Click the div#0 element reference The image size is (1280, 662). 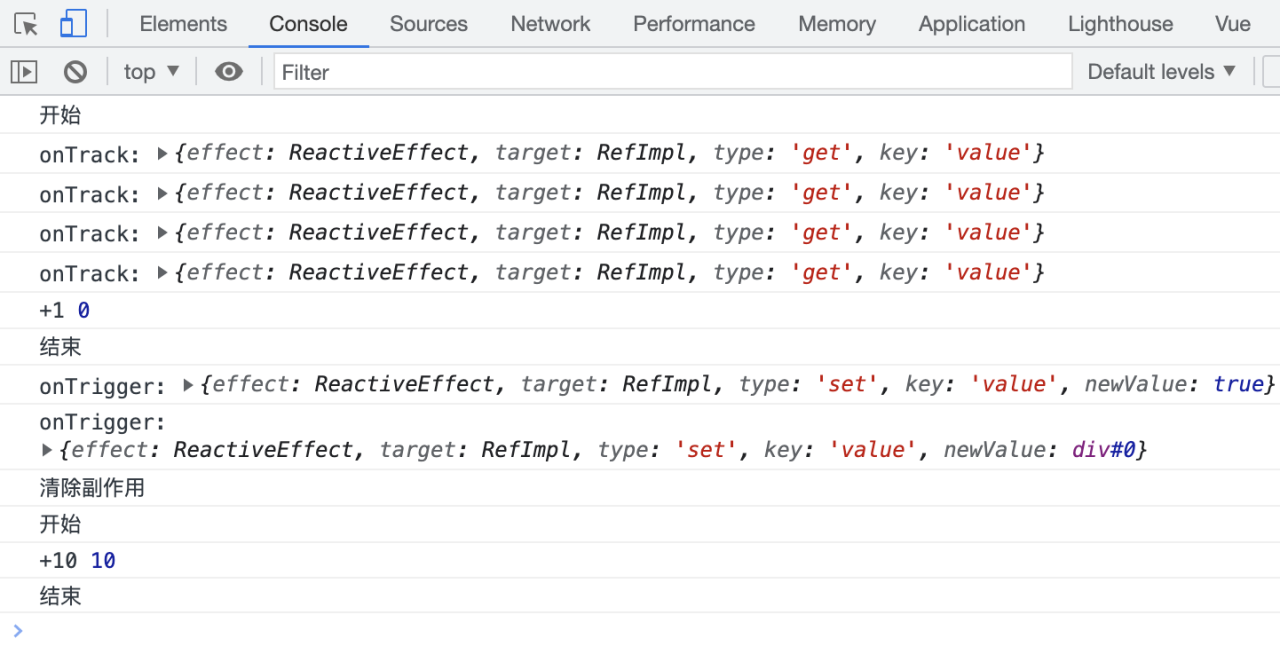coord(1106,450)
